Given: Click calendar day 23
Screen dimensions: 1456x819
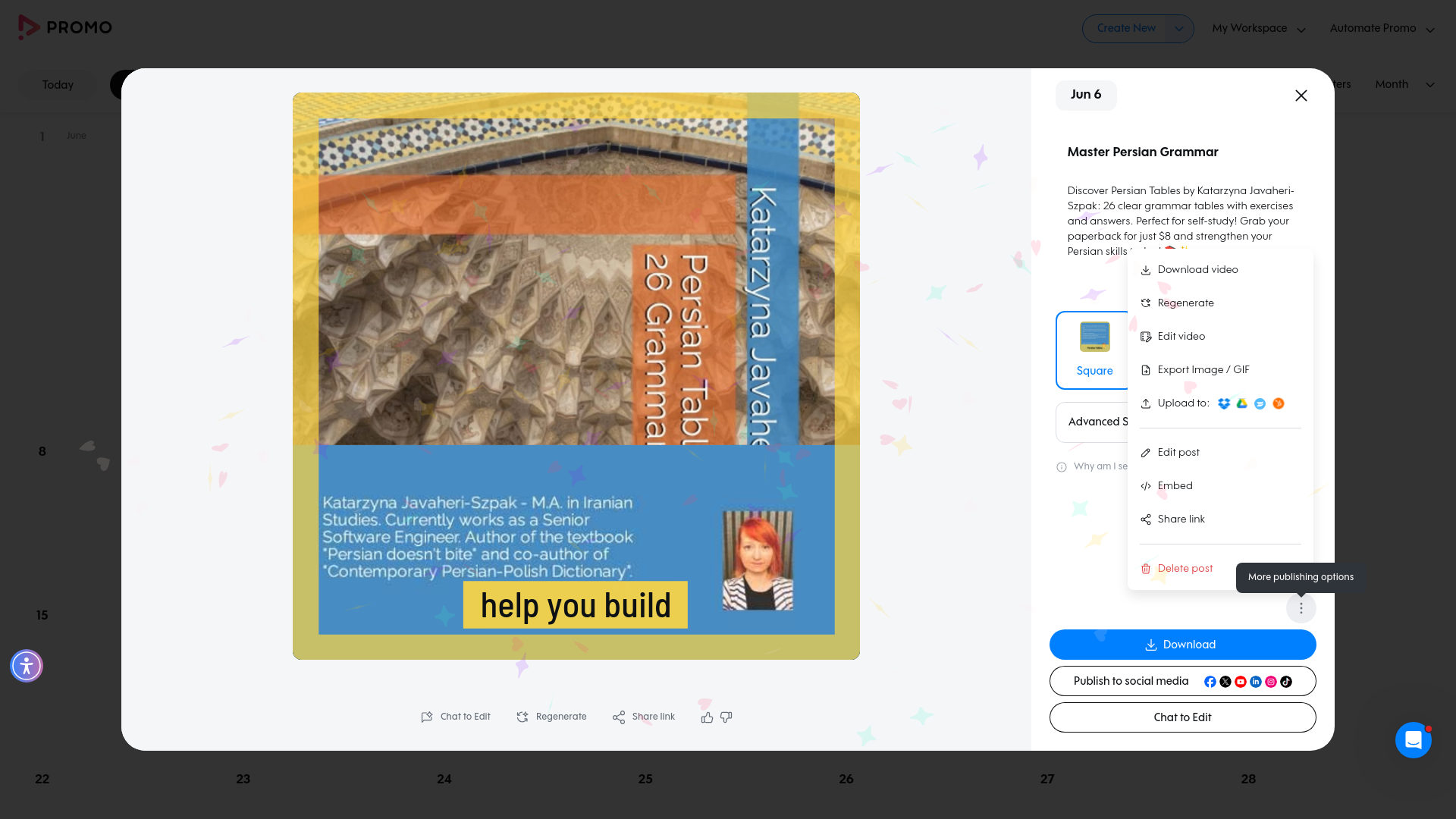Looking at the screenshot, I should coord(243,779).
